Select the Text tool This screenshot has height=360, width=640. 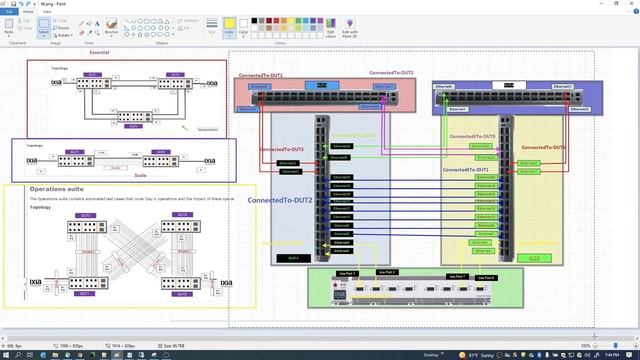pyautogui.click(x=97, y=24)
